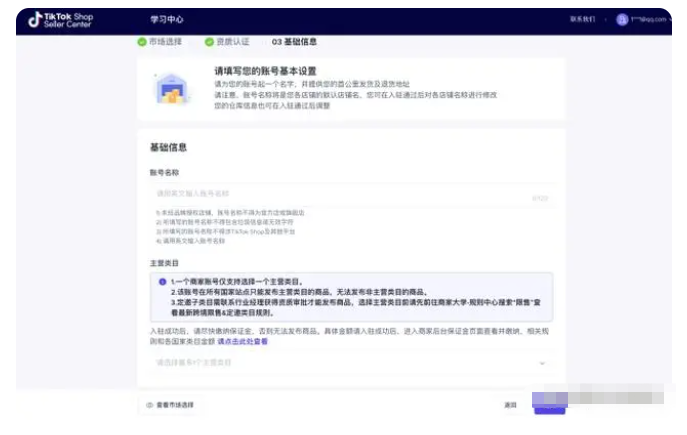The width and height of the screenshot is (687, 435).
Task: Click the blue submit button at bottom right
Action: (x=550, y=404)
